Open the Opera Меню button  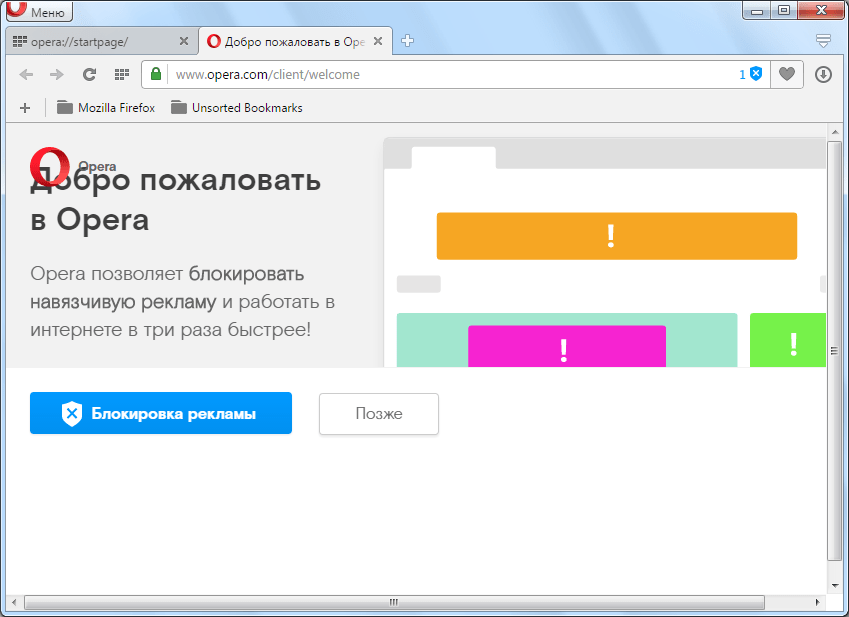[x=38, y=12]
